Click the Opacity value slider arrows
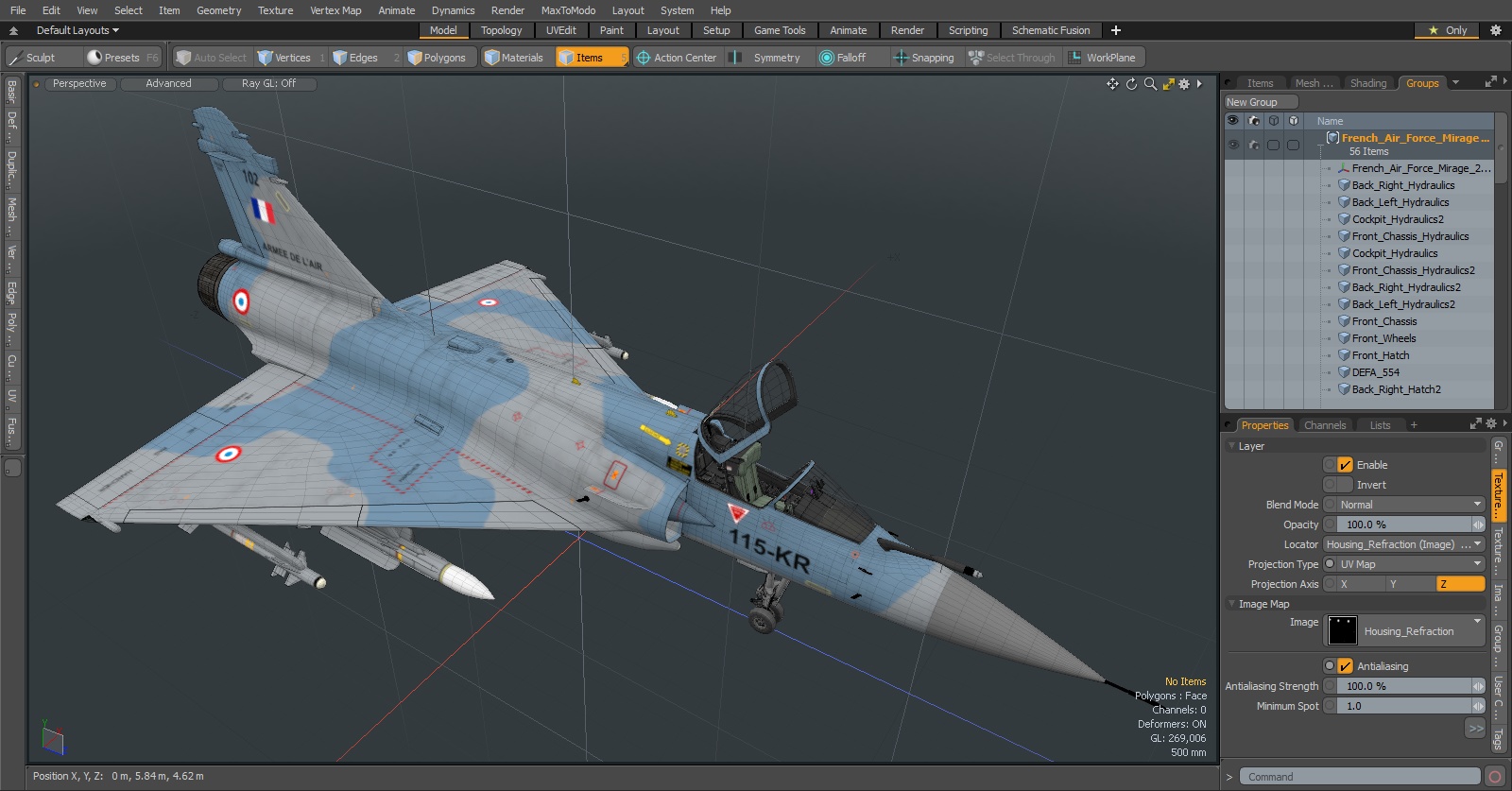 (x=1478, y=524)
